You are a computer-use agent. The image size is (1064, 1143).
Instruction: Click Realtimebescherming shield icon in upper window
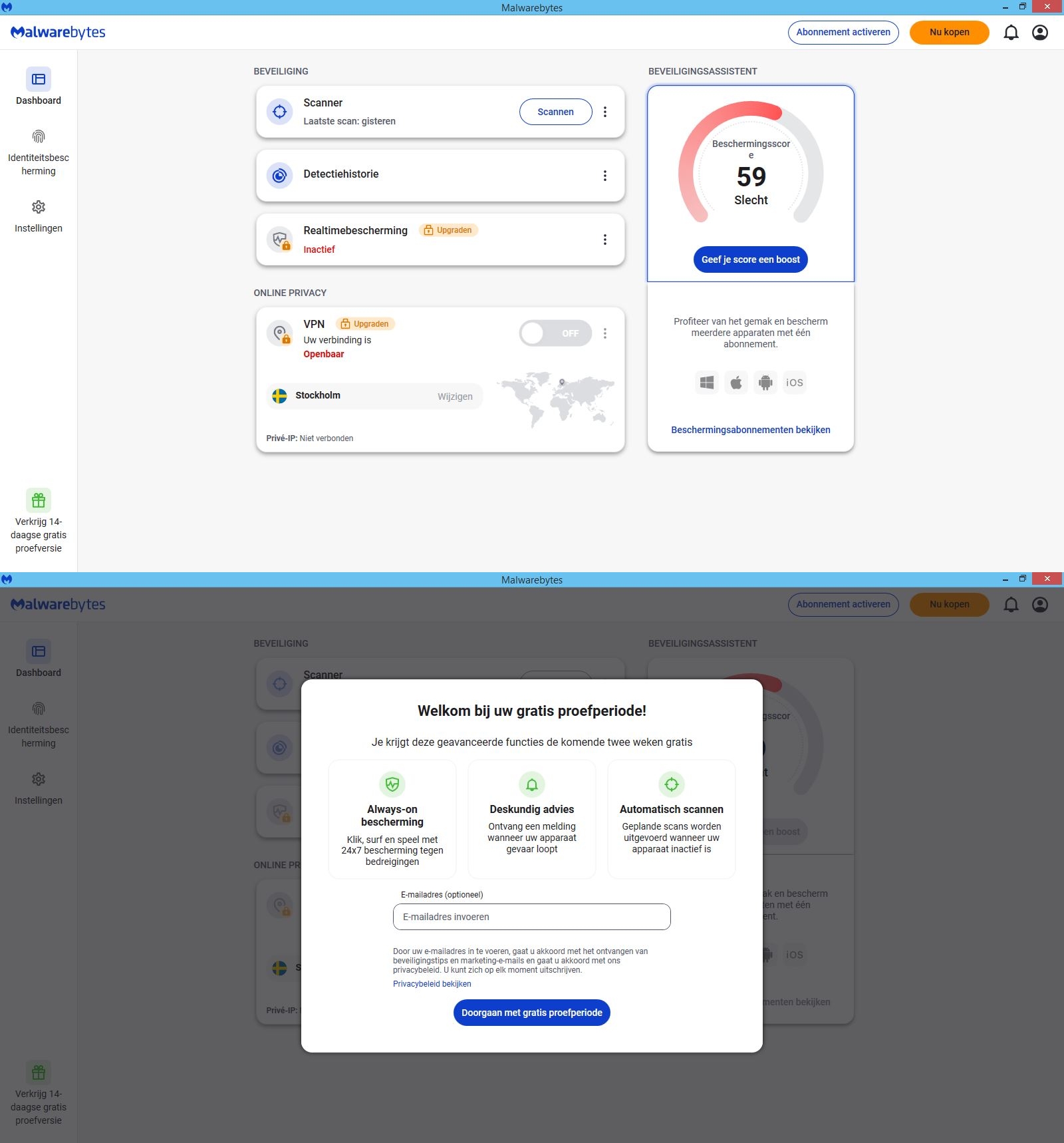(x=280, y=240)
